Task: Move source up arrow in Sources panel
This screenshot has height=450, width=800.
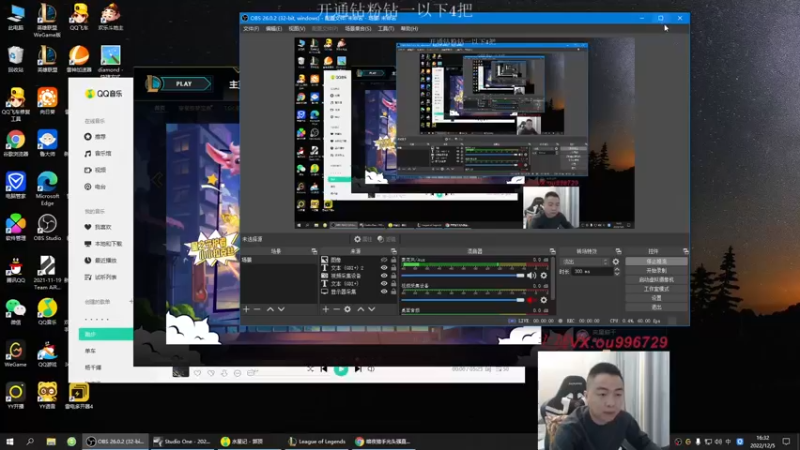Action: pyautogui.click(x=361, y=309)
